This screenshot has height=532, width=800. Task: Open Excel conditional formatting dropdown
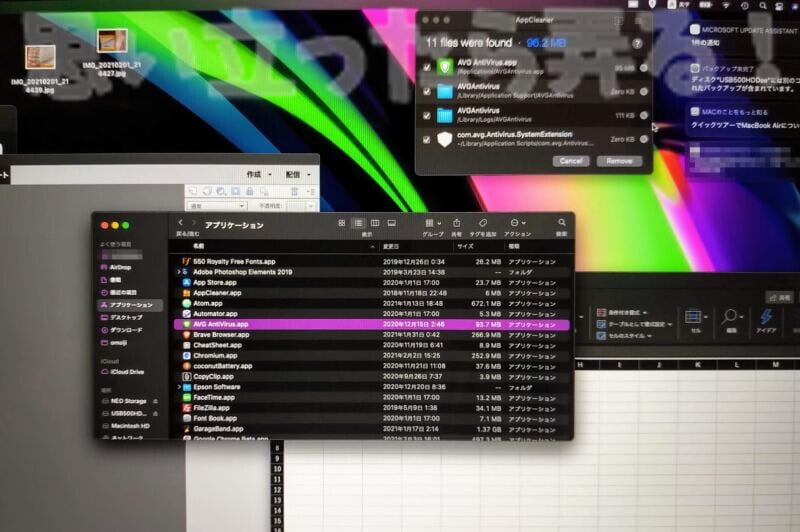coord(622,312)
